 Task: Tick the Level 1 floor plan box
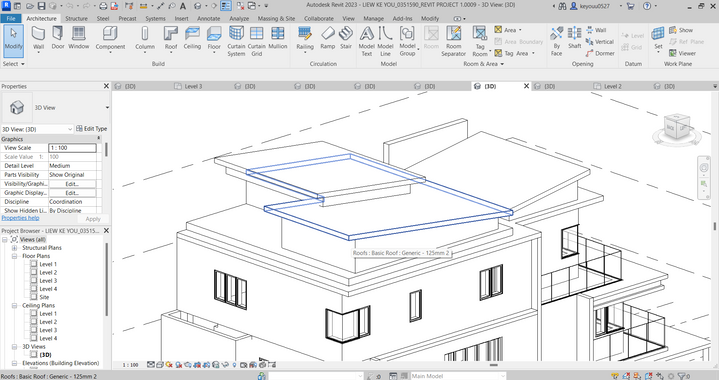[33, 264]
